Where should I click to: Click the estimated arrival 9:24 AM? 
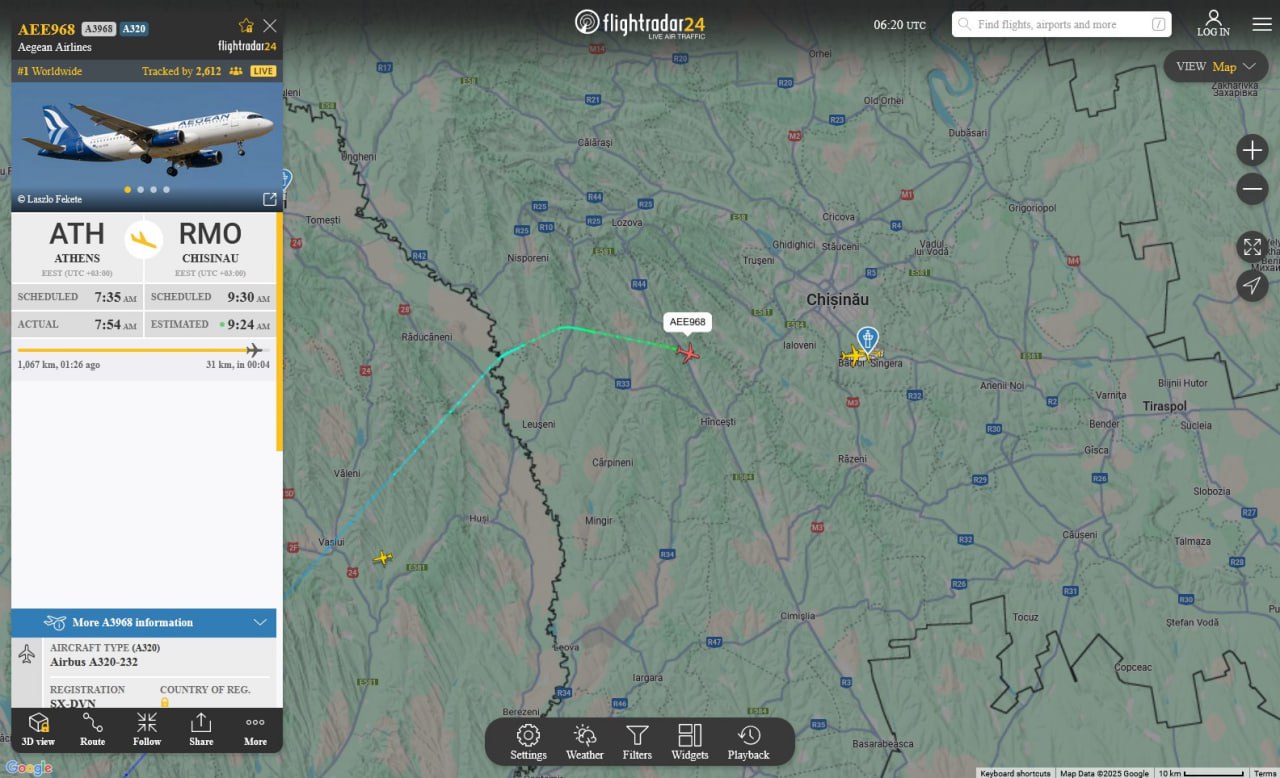tap(248, 324)
